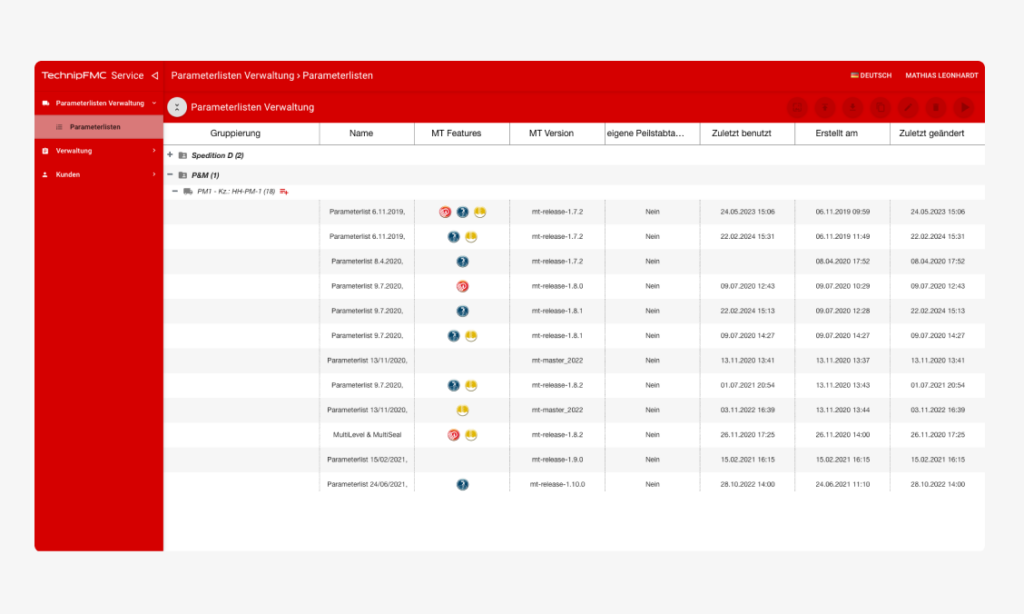Click the pencil edit toolbar icon
Screen dimensions: 1024x614
[x=908, y=108]
